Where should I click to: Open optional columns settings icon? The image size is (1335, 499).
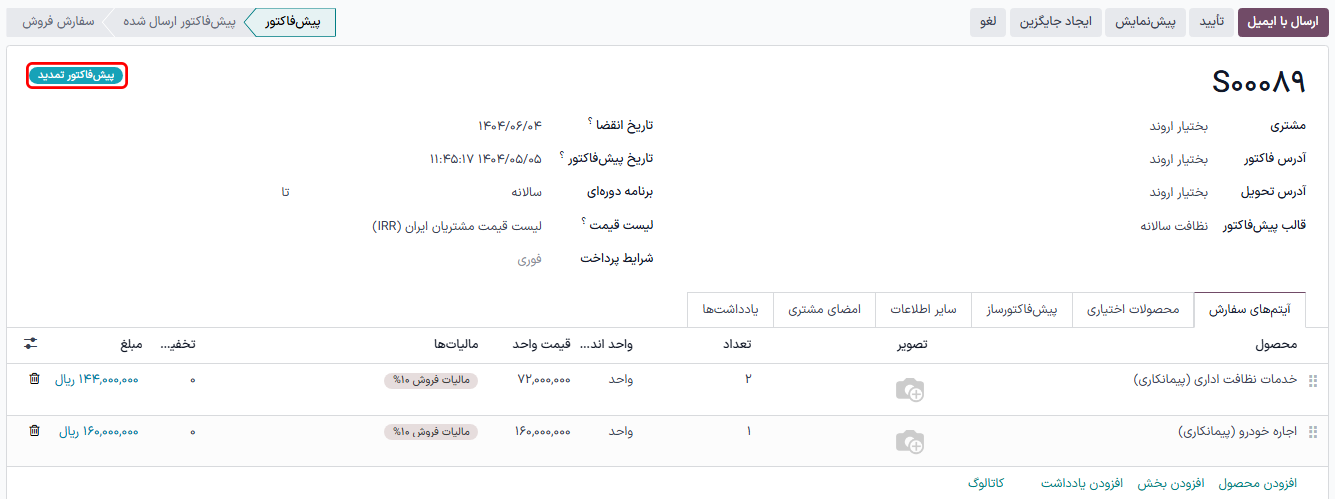[x=31, y=344]
